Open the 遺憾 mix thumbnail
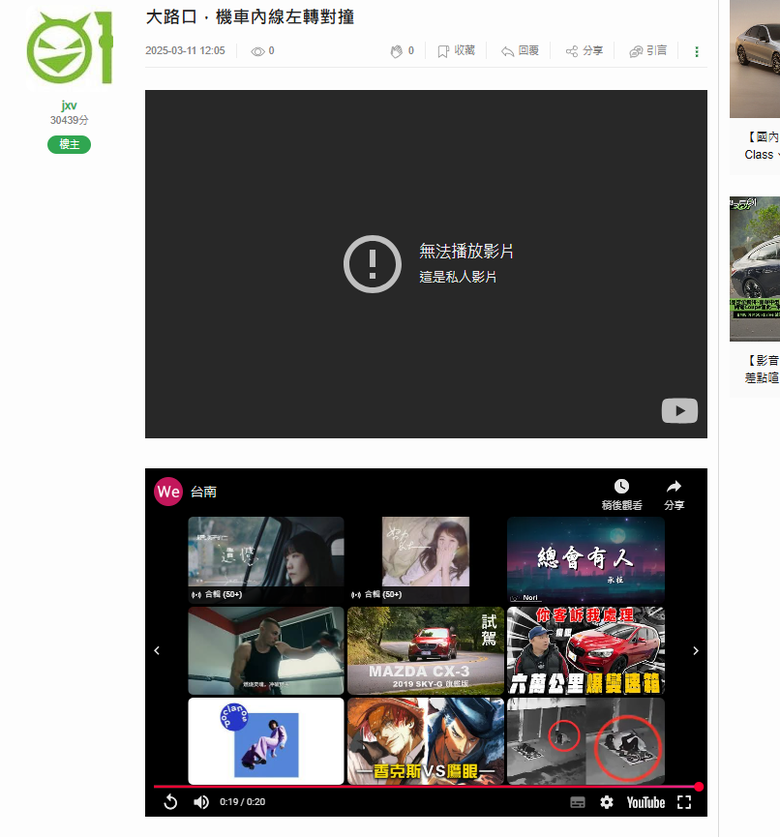Image resolution: width=780 pixels, height=837 pixels. 266,559
